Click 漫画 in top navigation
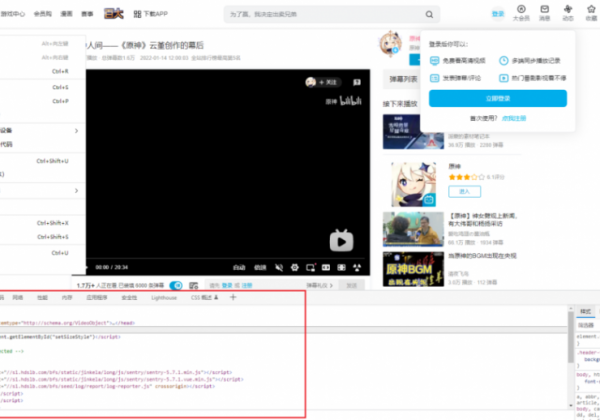 [66, 14]
